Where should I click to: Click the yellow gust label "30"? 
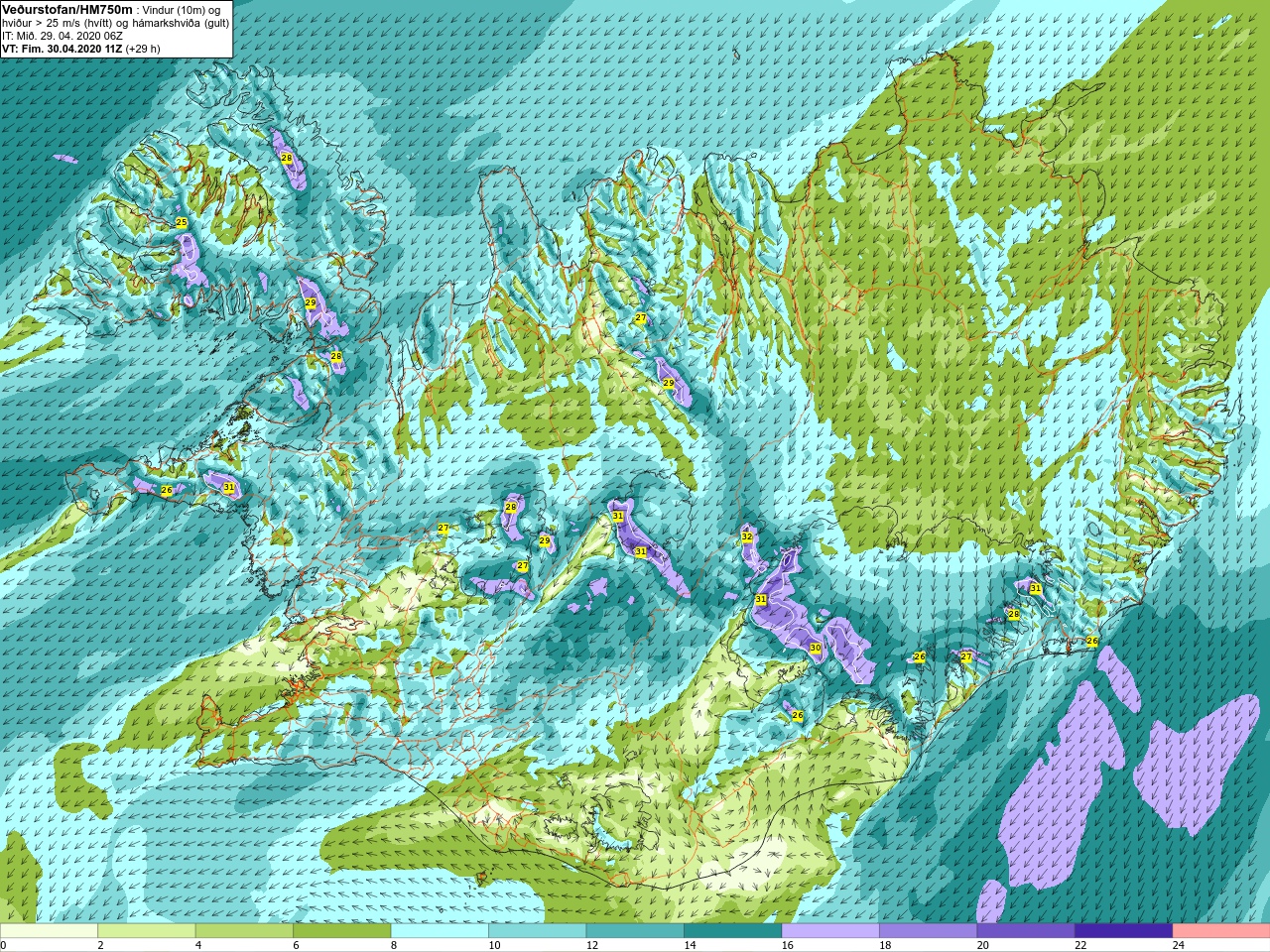(x=815, y=648)
